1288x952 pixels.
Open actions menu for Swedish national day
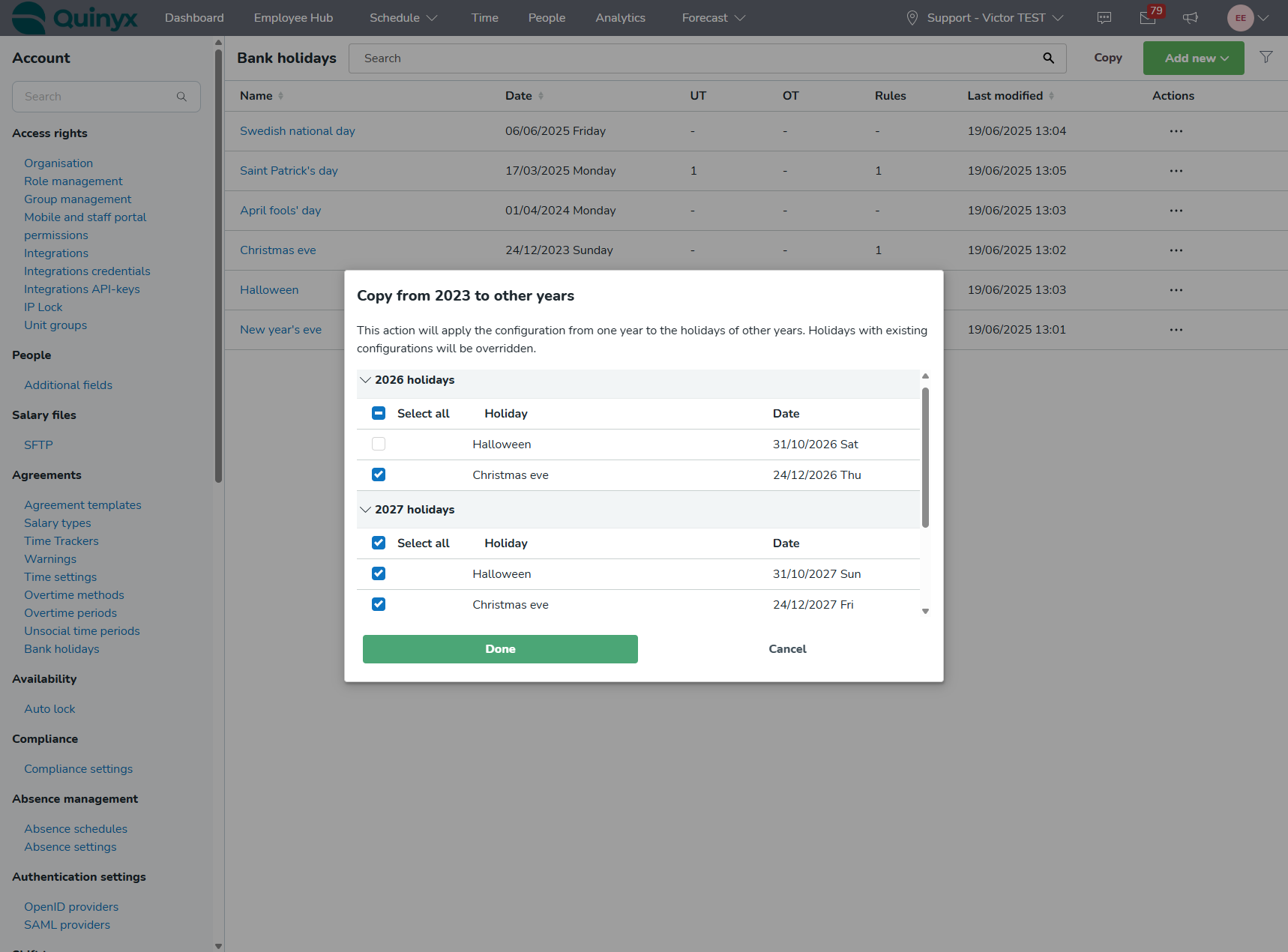(x=1176, y=131)
